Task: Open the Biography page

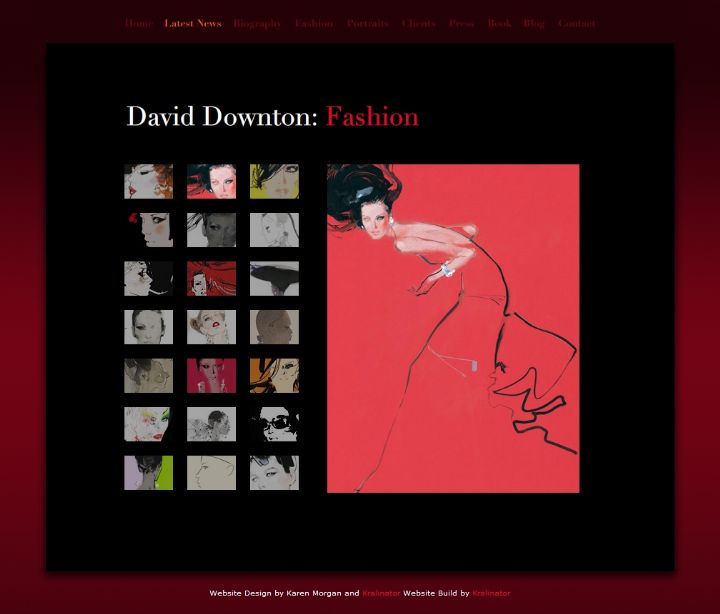Action: click(257, 23)
